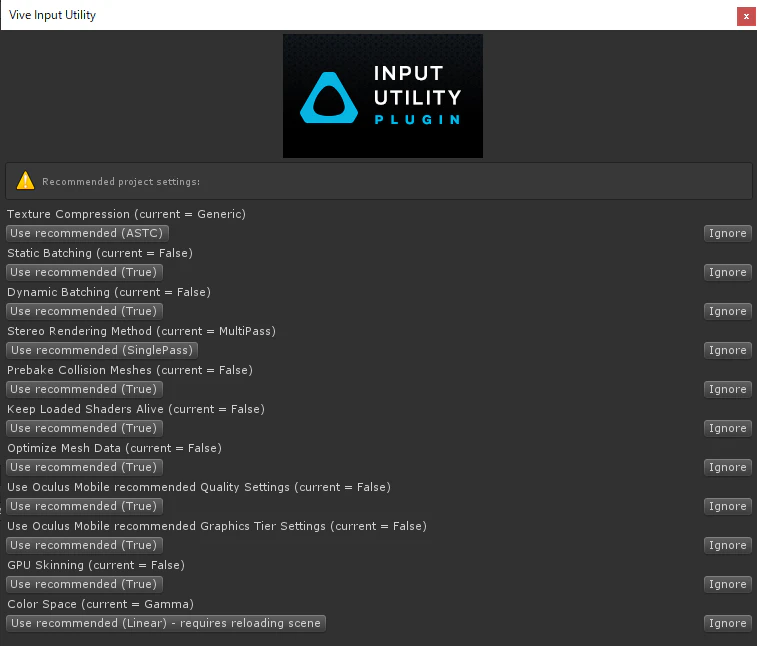Click 'Texture Compression (current = Generic)' label
Screen dimensions: 757x646
126,214
